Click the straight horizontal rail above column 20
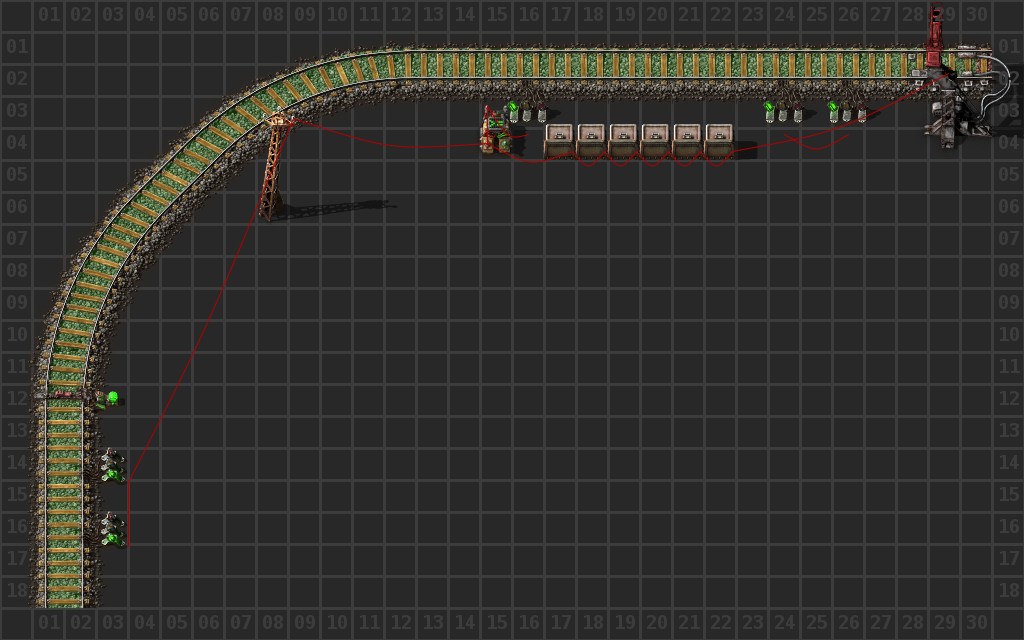Image resolution: width=1024 pixels, height=640 pixels. click(x=656, y=64)
